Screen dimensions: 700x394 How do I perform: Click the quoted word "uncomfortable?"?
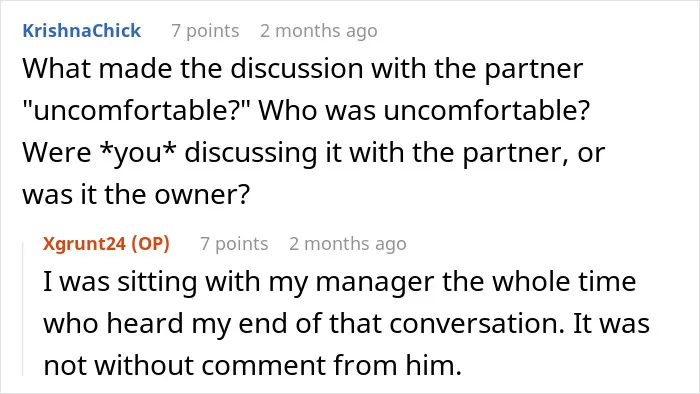(x=137, y=111)
